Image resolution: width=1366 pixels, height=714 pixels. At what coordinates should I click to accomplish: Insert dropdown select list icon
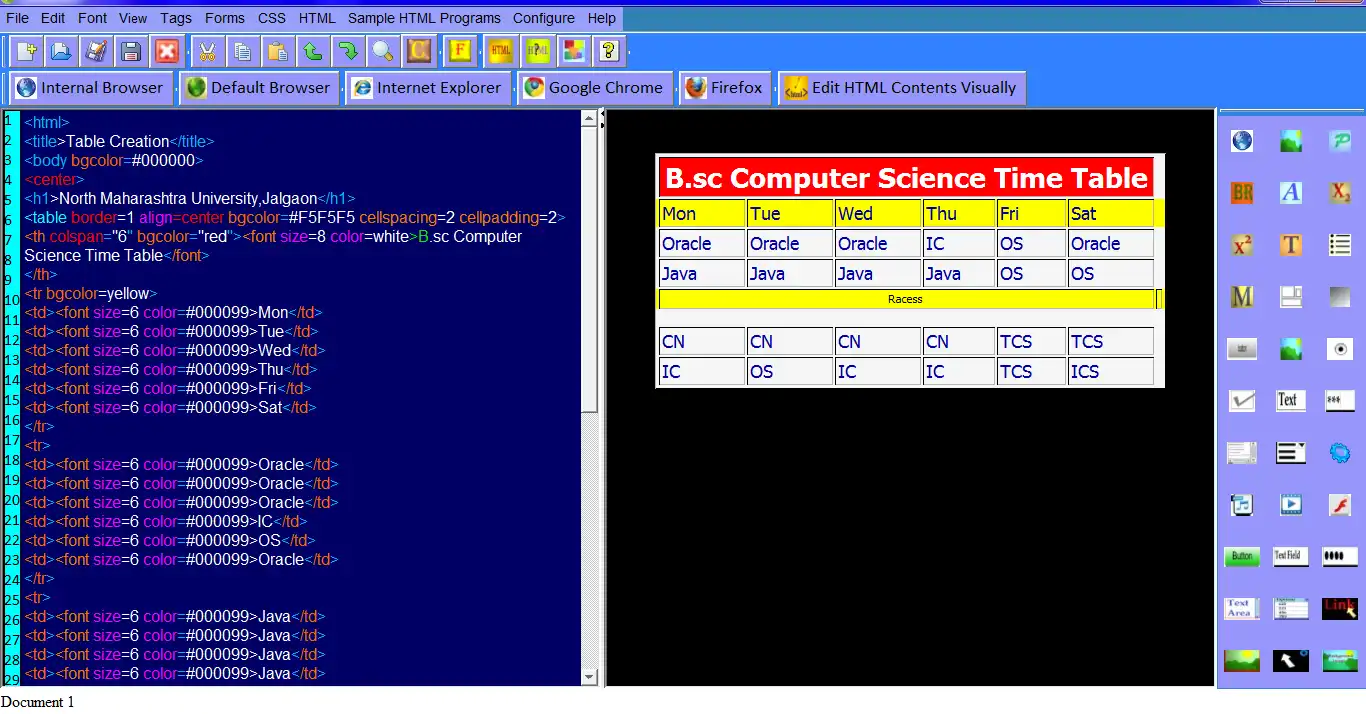click(x=1291, y=453)
